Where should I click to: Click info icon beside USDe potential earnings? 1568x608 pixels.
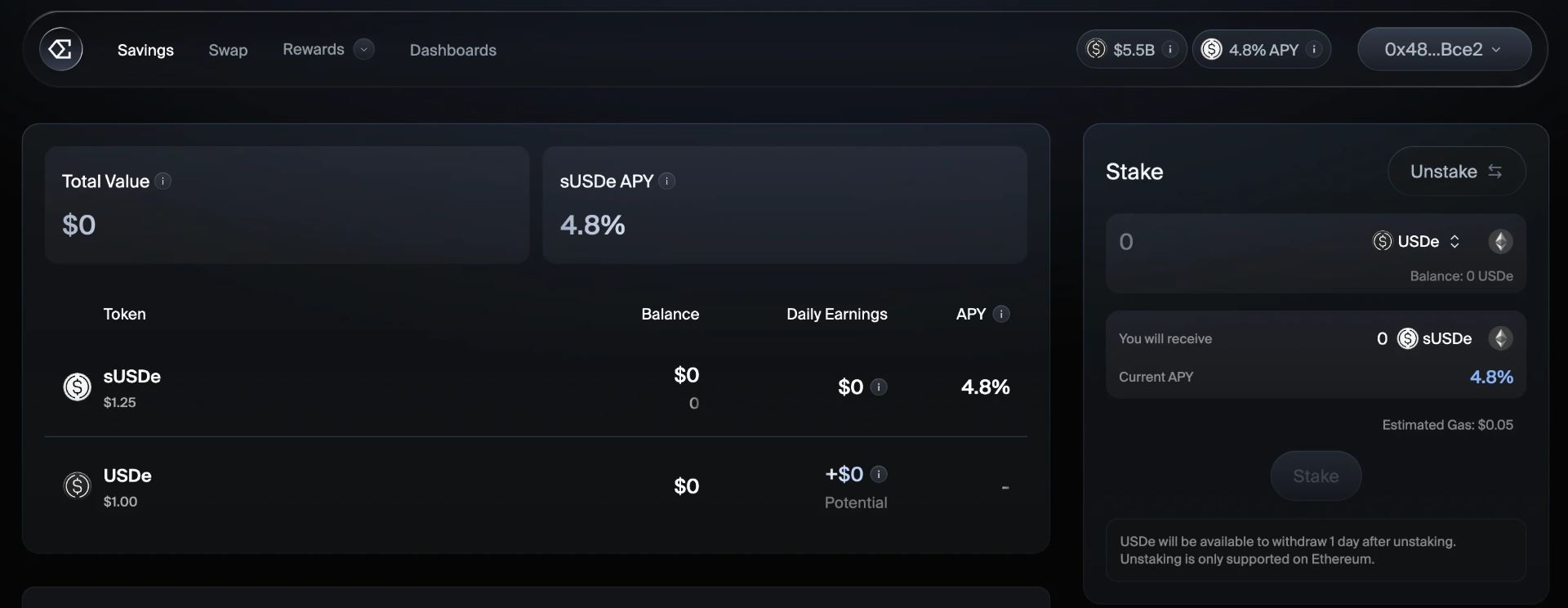click(879, 474)
